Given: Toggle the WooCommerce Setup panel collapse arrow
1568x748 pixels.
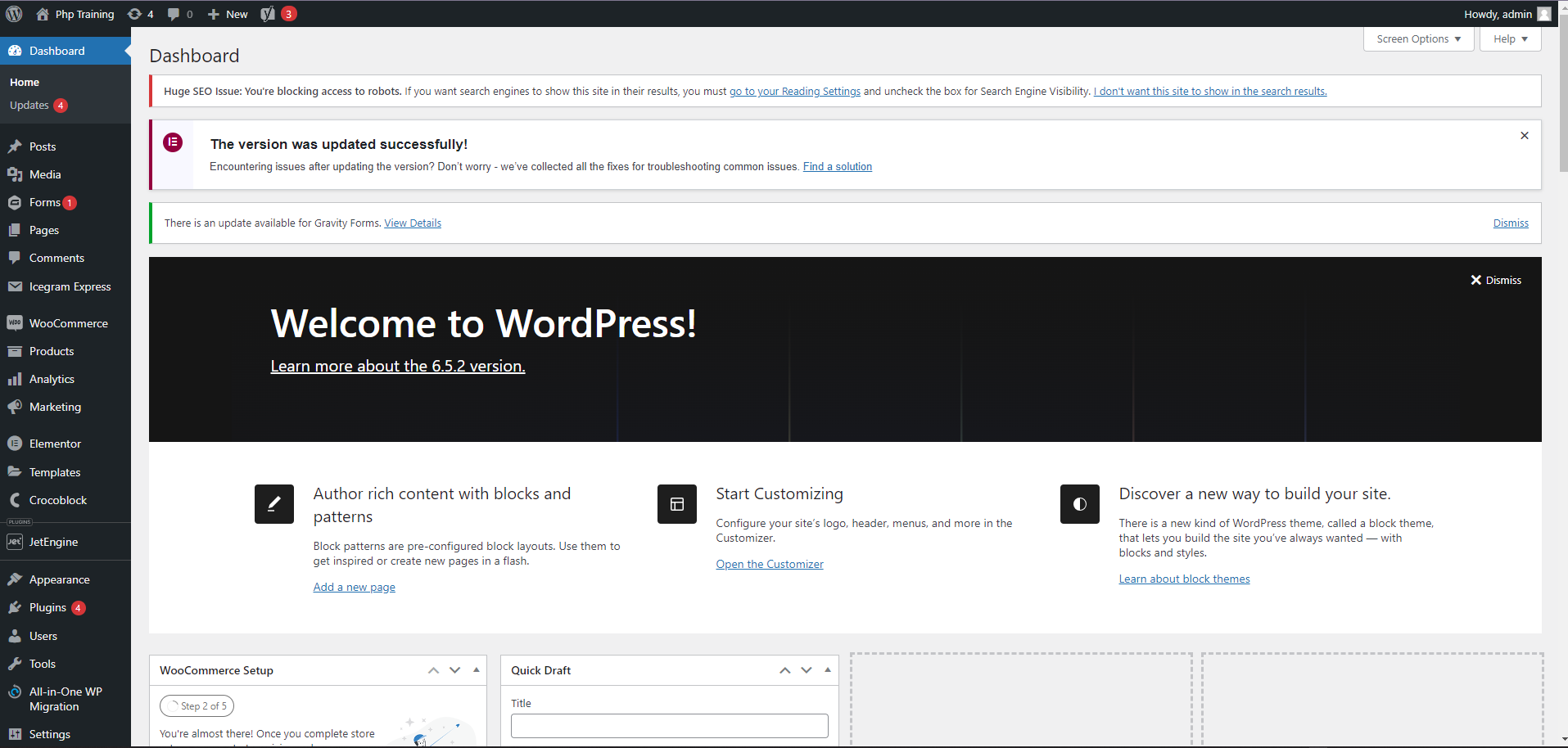Looking at the screenshot, I should [x=476, y=670].
